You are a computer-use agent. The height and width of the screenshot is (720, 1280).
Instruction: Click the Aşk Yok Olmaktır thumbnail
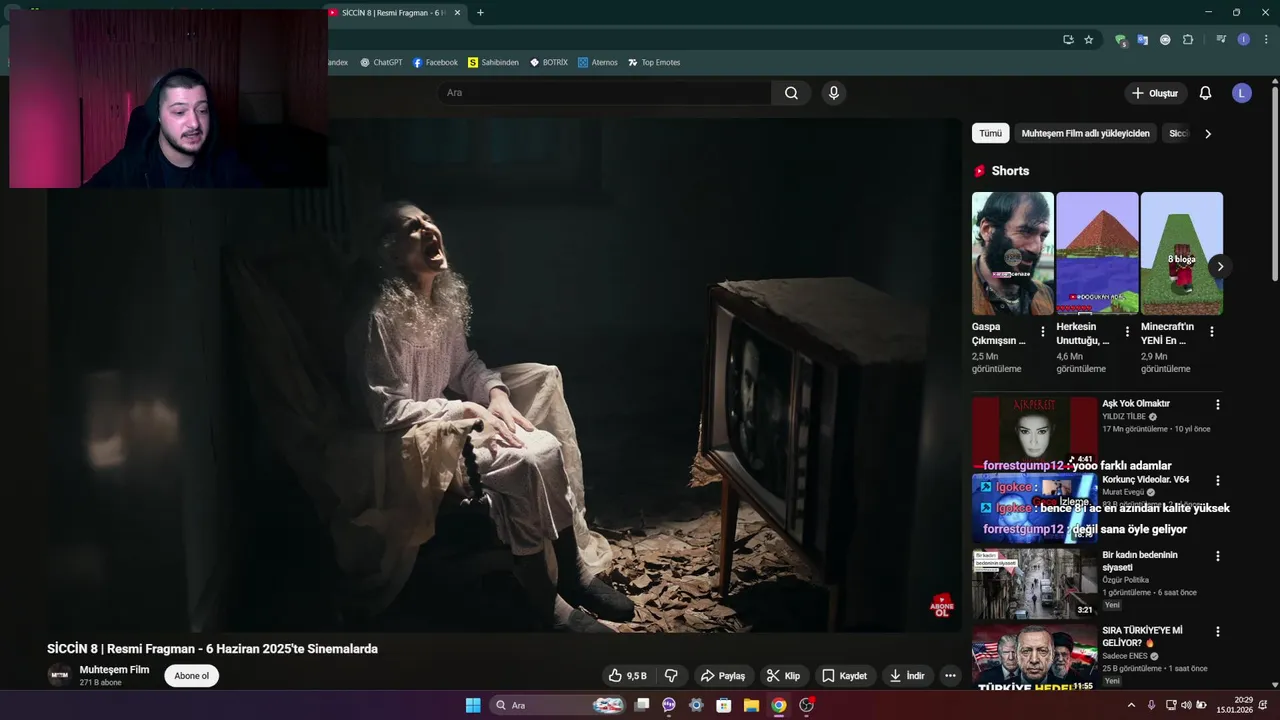[1034, 432]
